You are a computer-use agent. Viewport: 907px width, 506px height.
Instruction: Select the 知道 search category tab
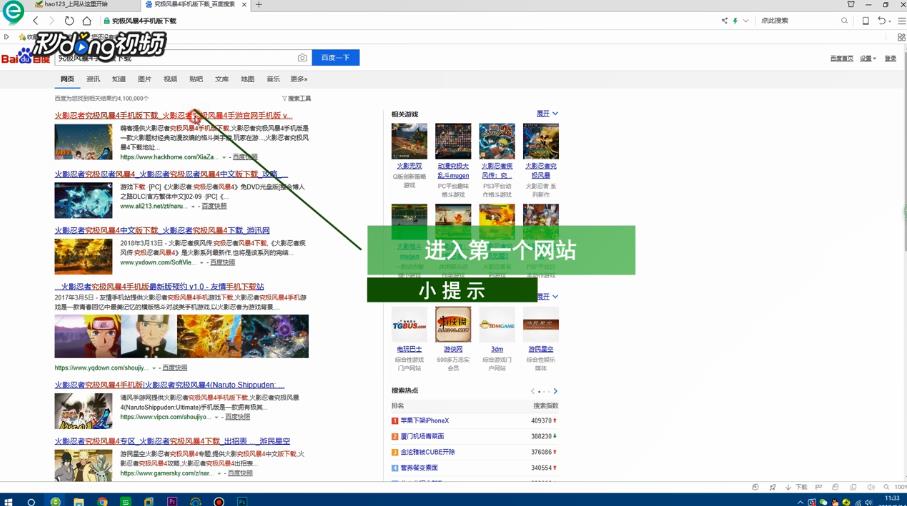click(x=119, y=79)
